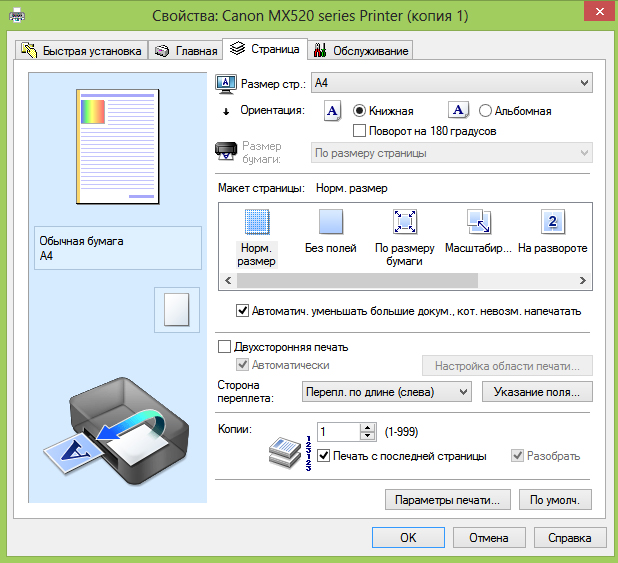The width and height of the screenshot is (618, 563).
Task: Choose the Масштабир... layout icon
Action: (478, 221)
